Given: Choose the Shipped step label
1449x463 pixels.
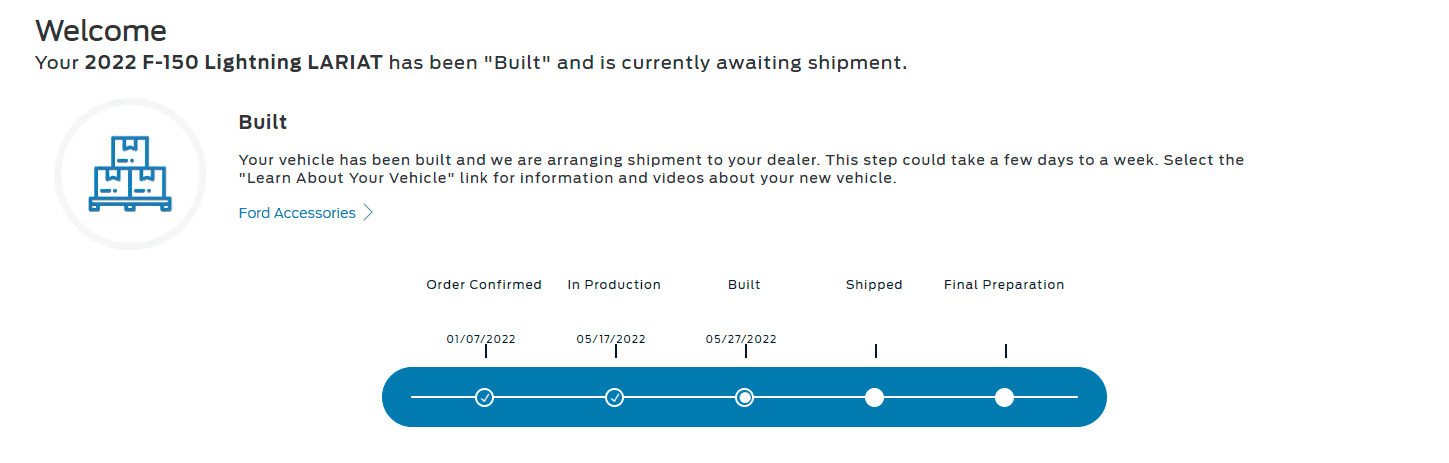Looking at the screenshot, I should (x=874, y=285).
